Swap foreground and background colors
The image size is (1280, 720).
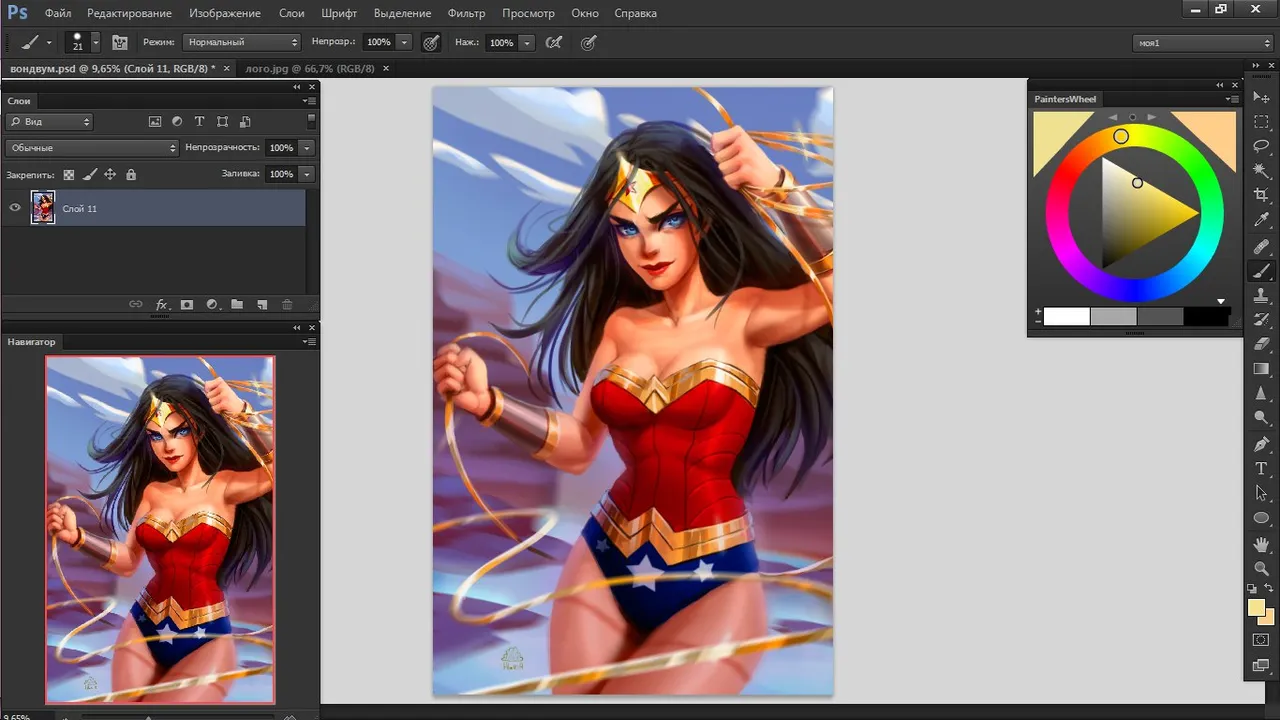click(1269, 588)
